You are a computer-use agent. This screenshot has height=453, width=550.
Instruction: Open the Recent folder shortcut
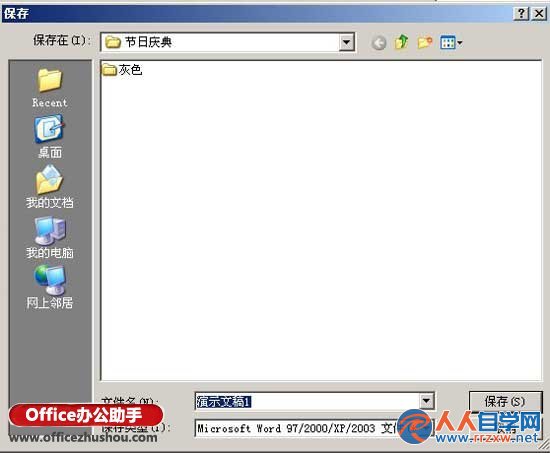[x=49, y=87]
